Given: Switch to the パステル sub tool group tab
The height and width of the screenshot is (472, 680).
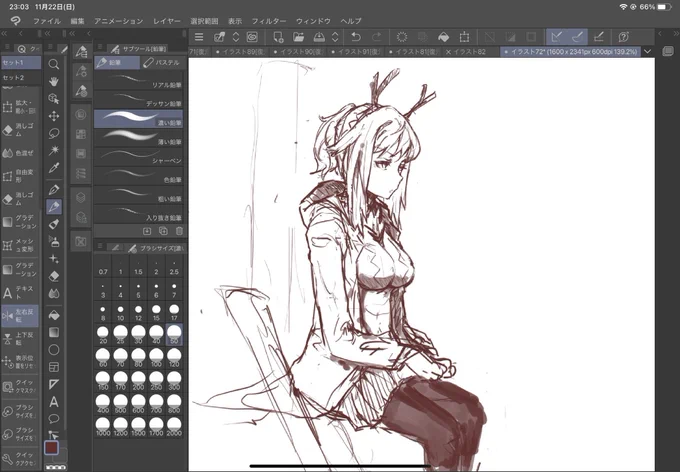Looking at the screenshot, I should 162,63.
